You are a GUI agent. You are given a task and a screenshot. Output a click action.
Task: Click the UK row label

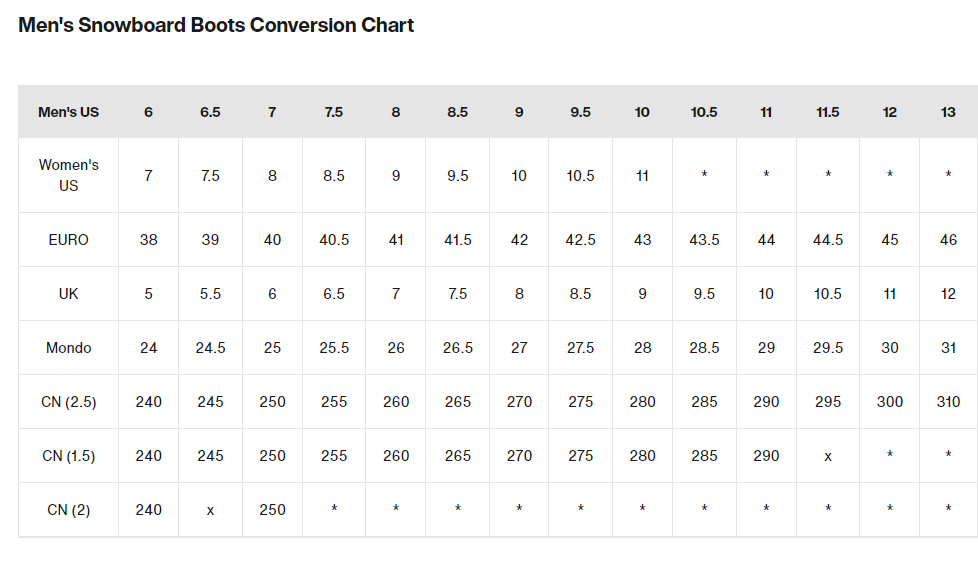(69, 294)
